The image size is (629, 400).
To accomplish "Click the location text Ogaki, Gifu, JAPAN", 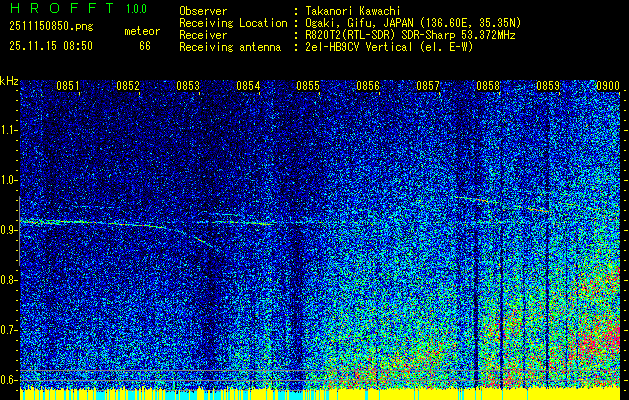I will click(359, 23).
